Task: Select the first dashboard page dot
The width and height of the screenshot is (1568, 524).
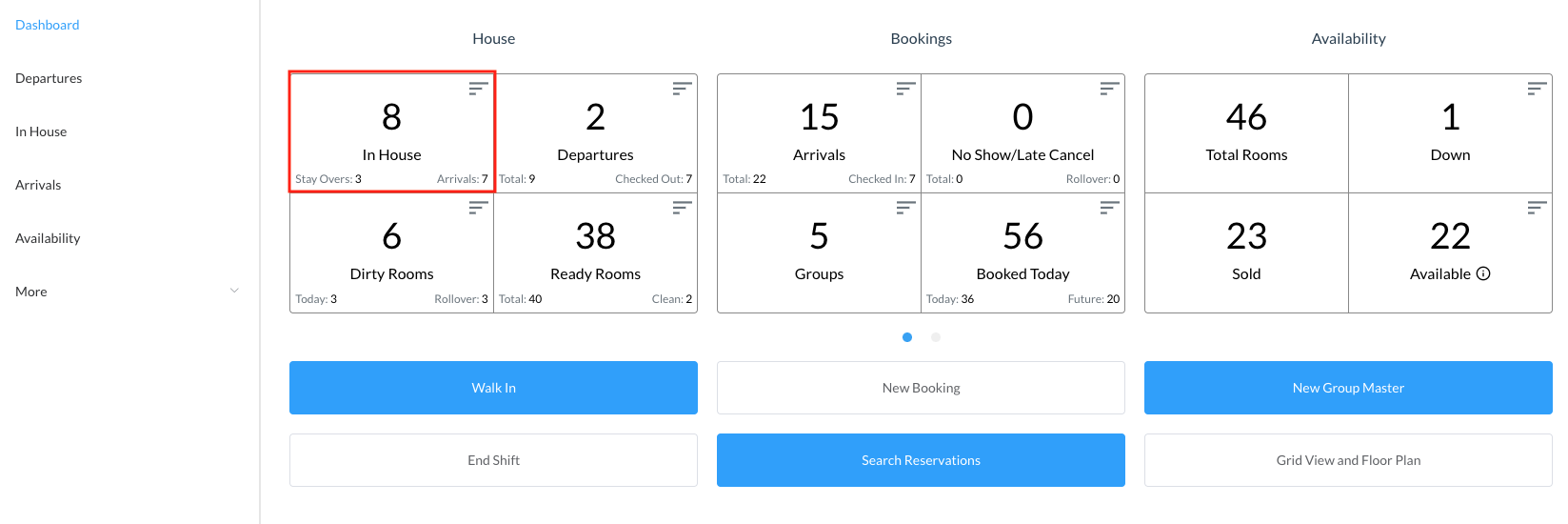Action: click(907, 337)
